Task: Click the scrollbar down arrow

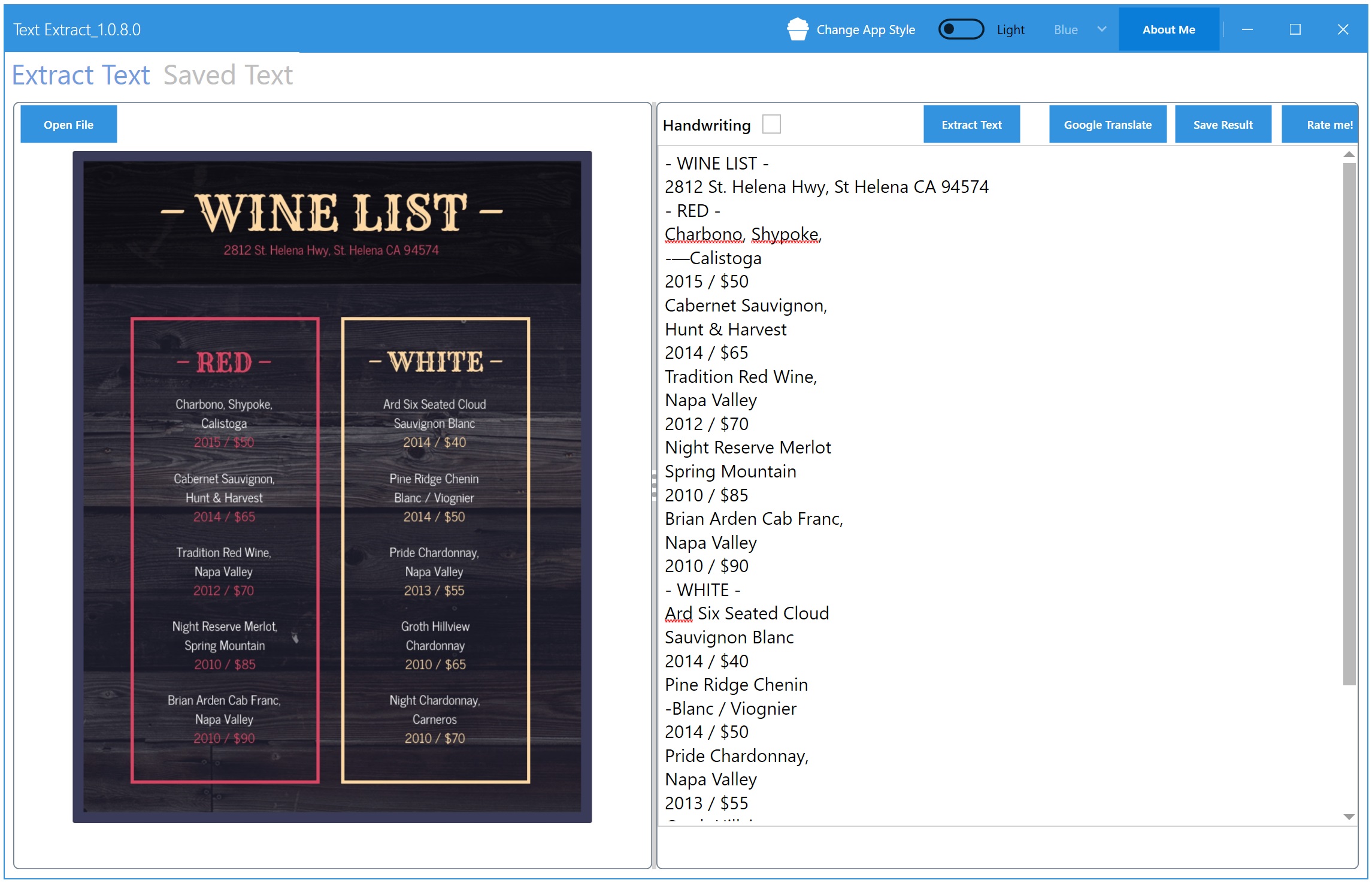Action: tap(1350, 816)
